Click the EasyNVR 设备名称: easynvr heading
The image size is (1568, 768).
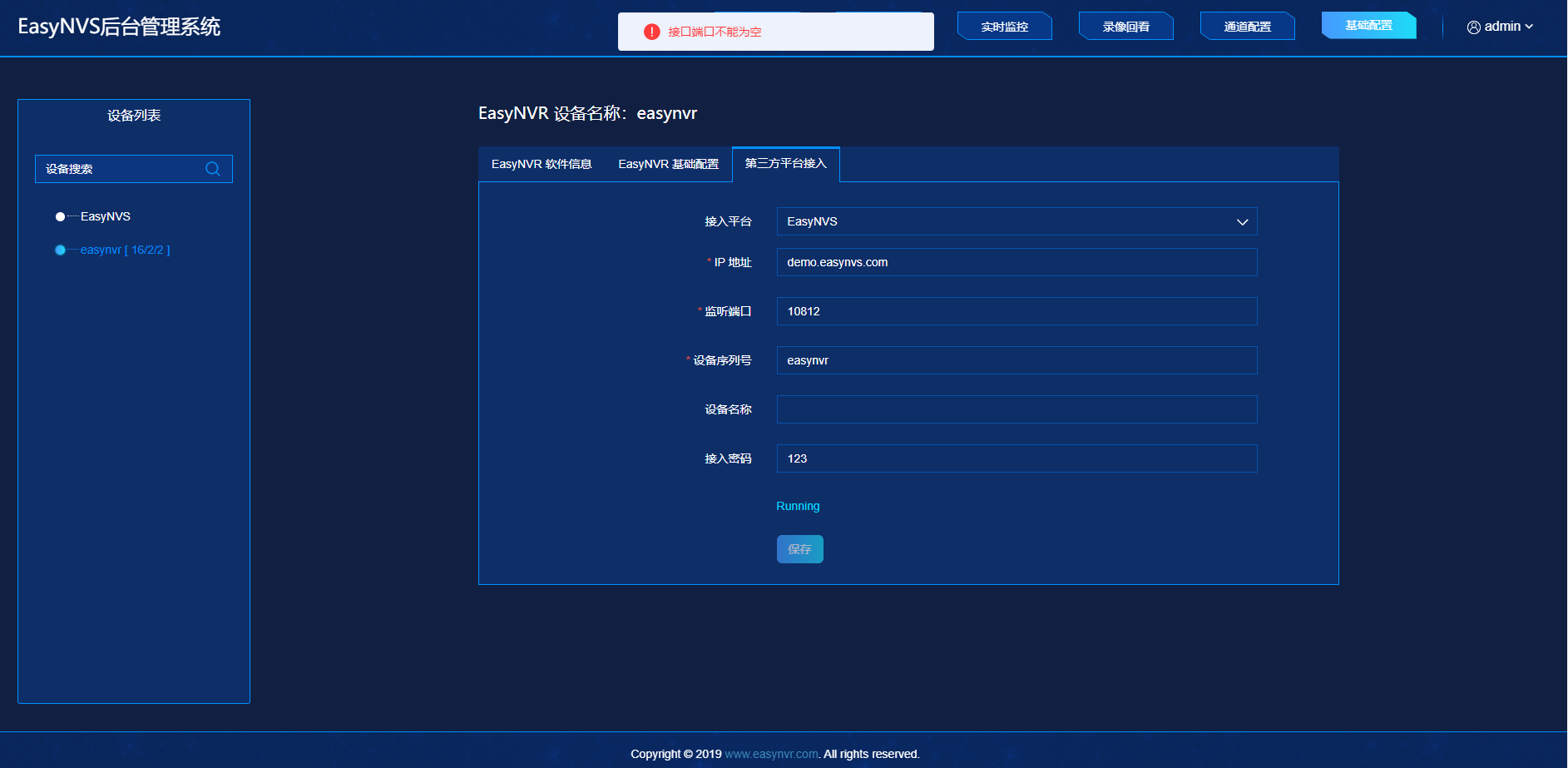click(x=587, y=113)
